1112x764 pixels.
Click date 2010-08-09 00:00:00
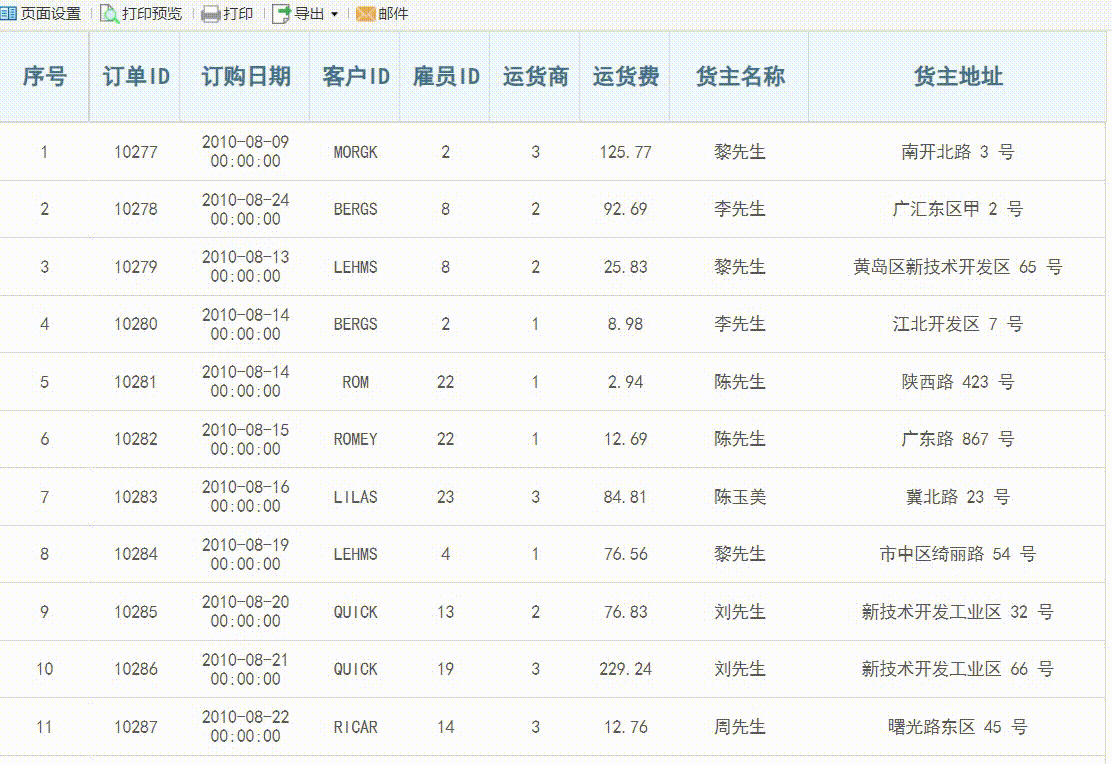(245, 152)
